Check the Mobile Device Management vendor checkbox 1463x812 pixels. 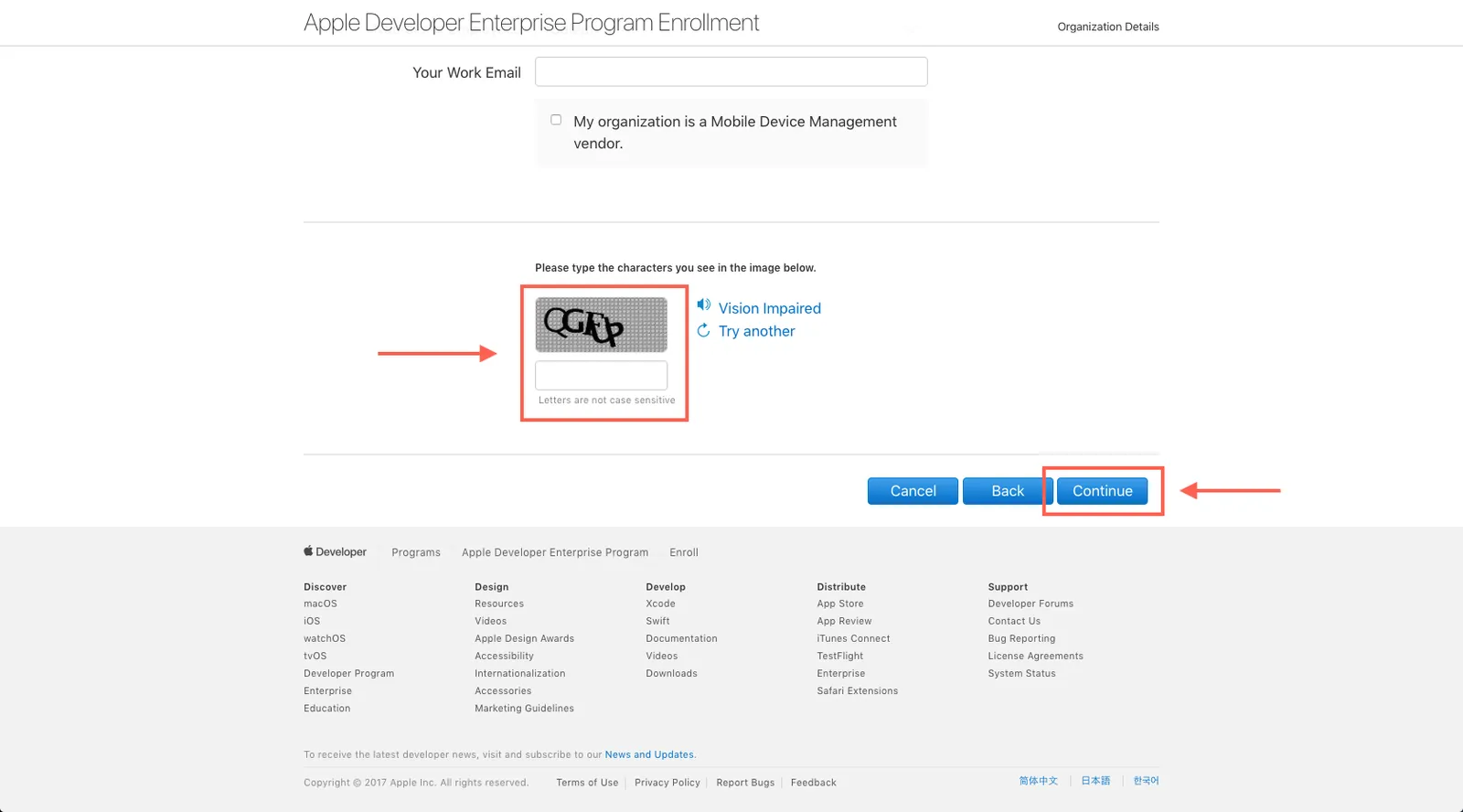[556, 120]
